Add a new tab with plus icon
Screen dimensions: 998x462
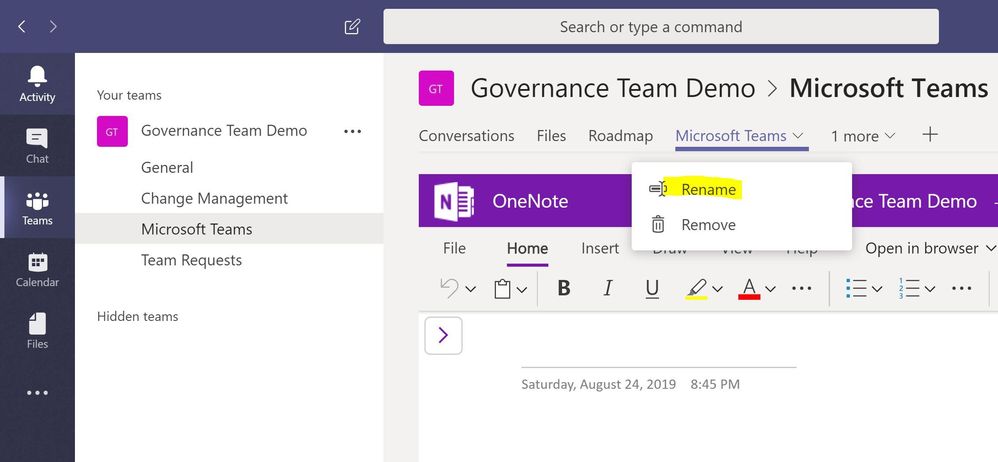coord(930,134)
